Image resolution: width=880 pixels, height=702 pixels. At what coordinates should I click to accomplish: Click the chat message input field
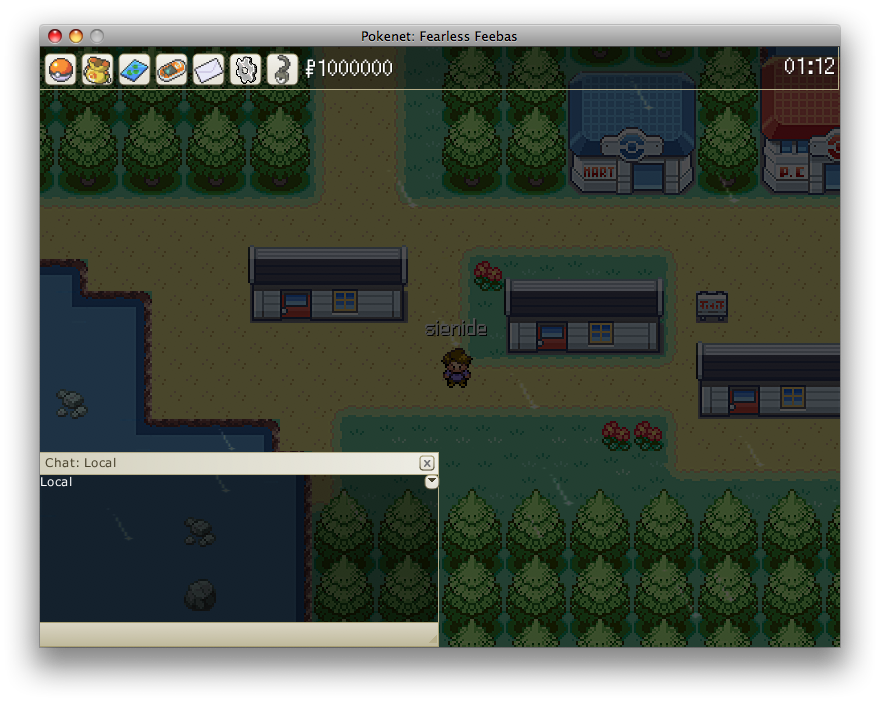coord(239,634)
